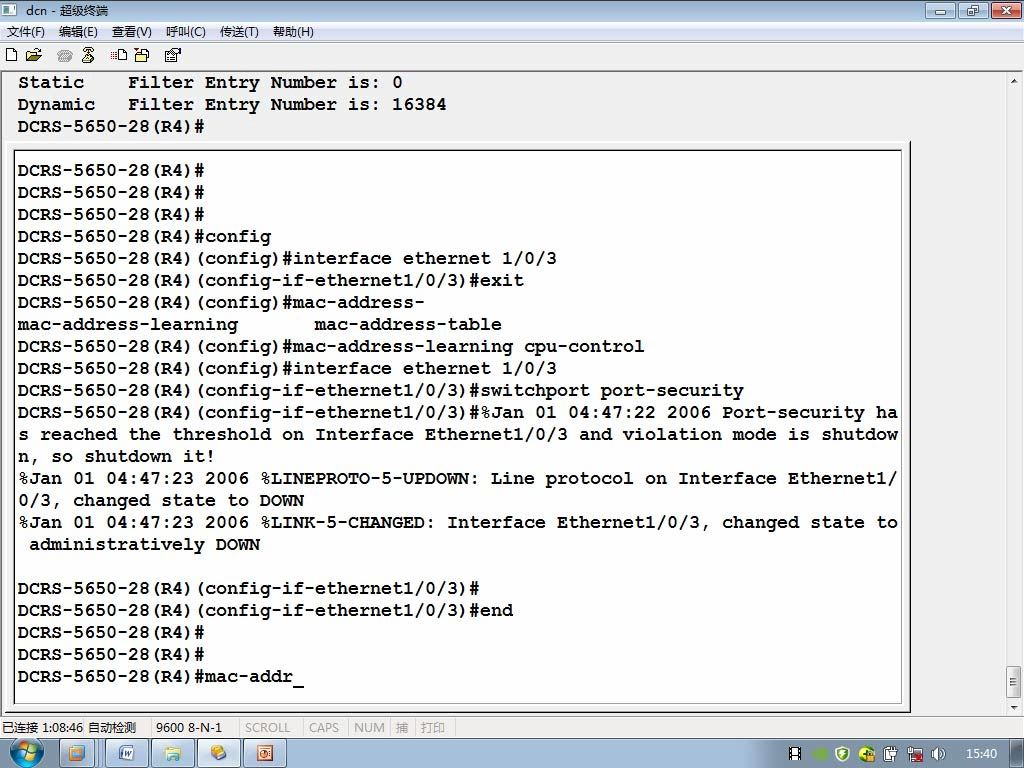
Task: Click the NUM status indicator
Action: pyautogui.click(x=369, y=728)
